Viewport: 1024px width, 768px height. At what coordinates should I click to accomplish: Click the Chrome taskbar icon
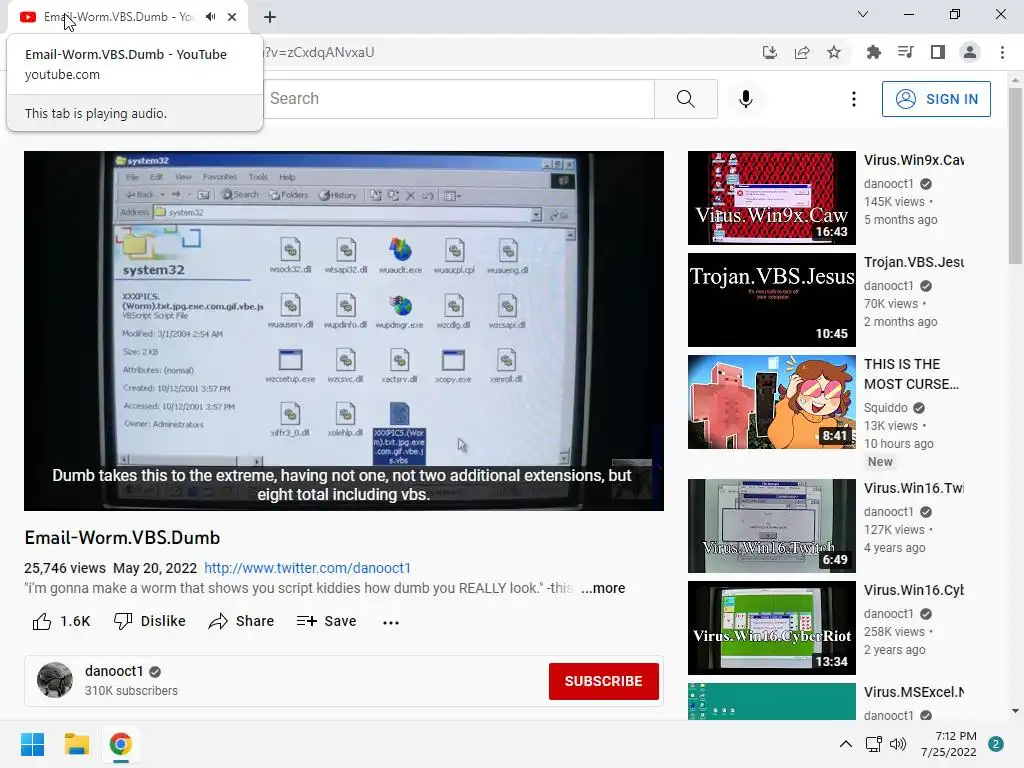[120, 744]
